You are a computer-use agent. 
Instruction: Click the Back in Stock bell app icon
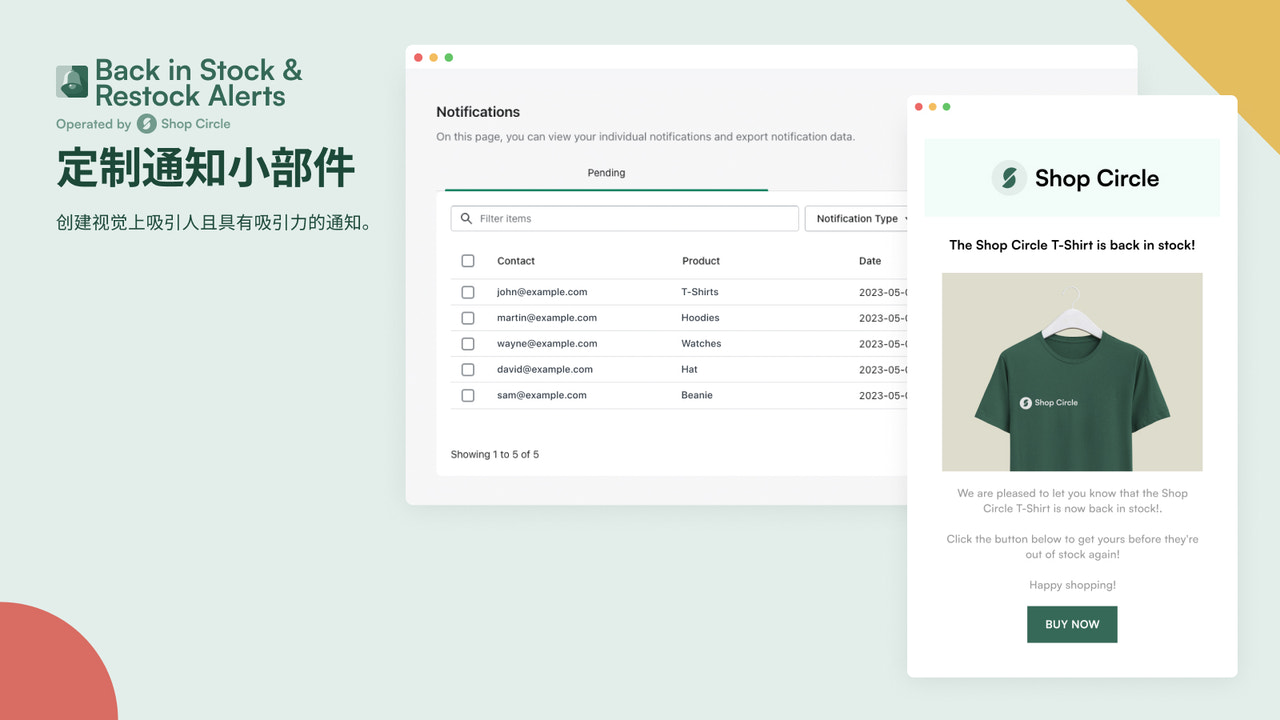pos(72,81)
